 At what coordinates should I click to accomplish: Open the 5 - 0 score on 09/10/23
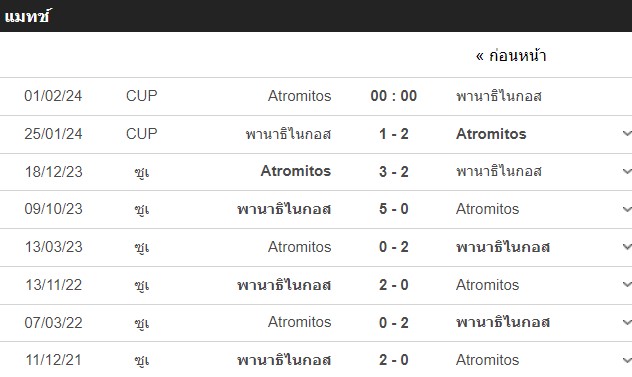click(x=394, y=209)
